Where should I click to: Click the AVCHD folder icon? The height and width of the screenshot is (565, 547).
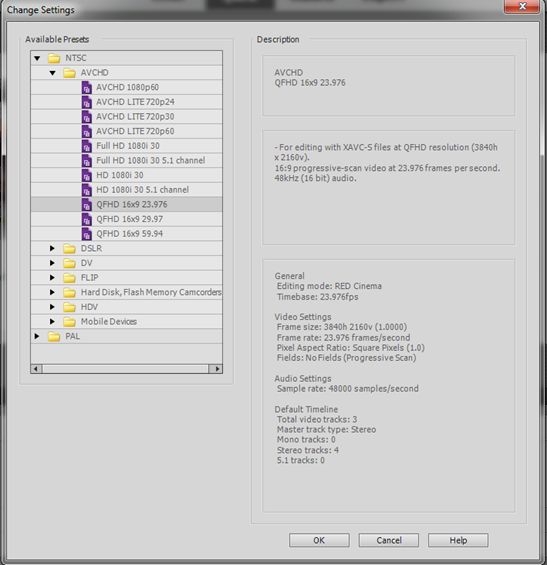(x=69, y=73)
